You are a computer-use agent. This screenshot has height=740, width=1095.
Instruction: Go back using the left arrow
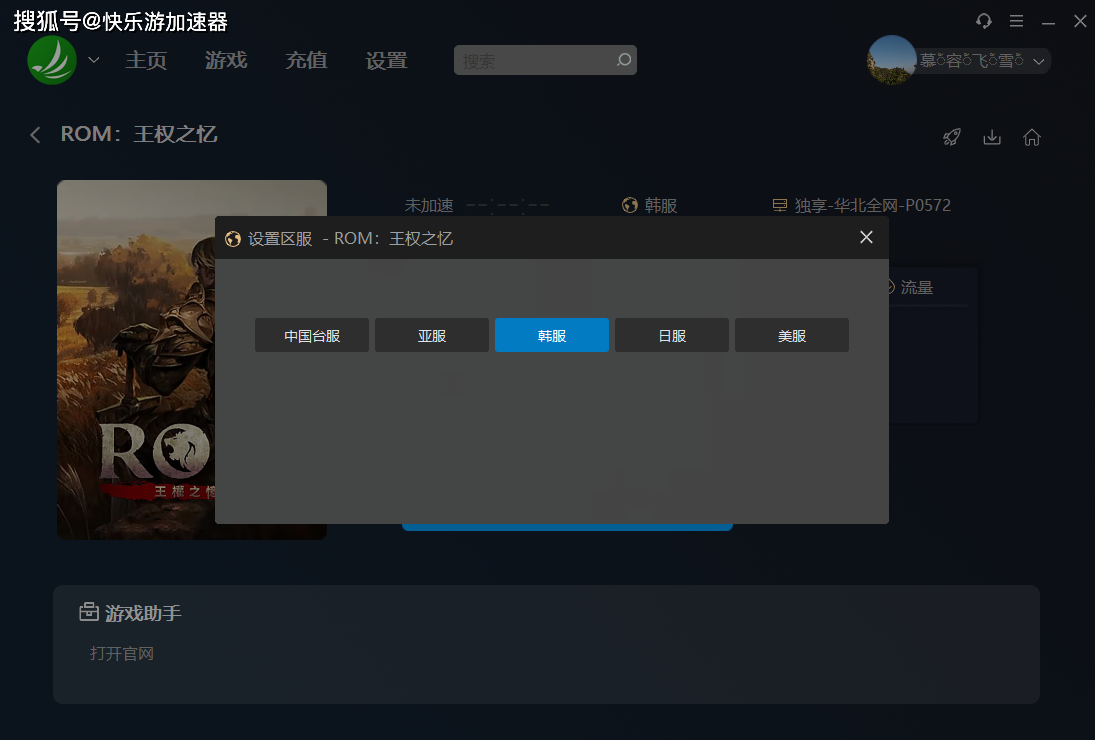36,135
